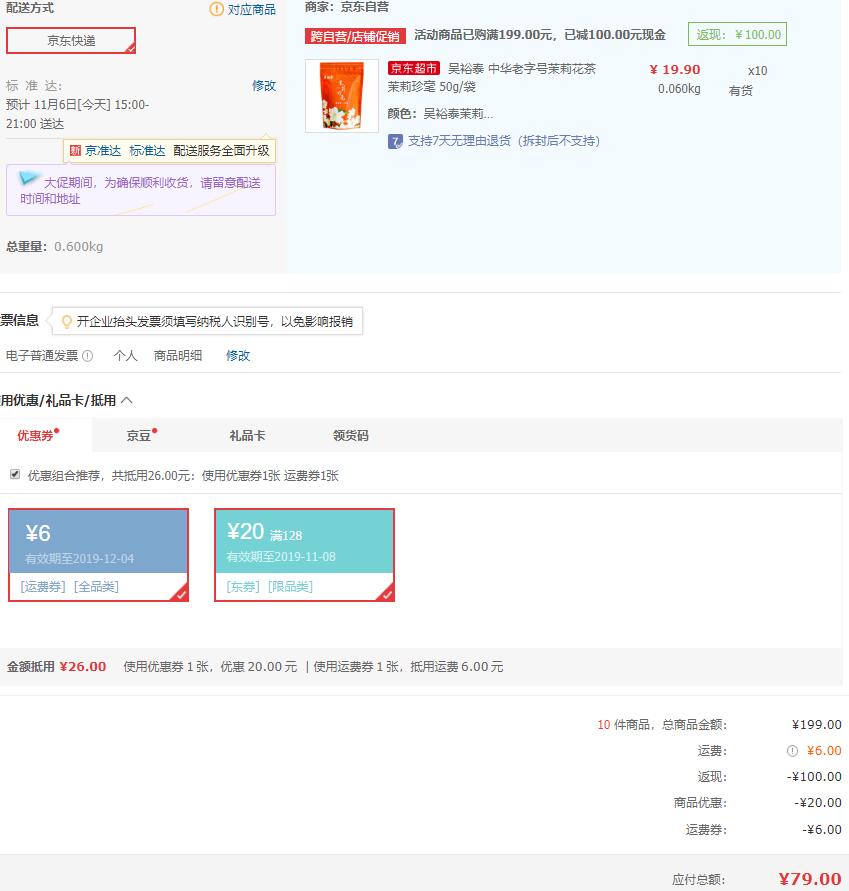Click 支持7天无理由退货 return policy link
The image size is (849, 891).
[x=503, y=141]
